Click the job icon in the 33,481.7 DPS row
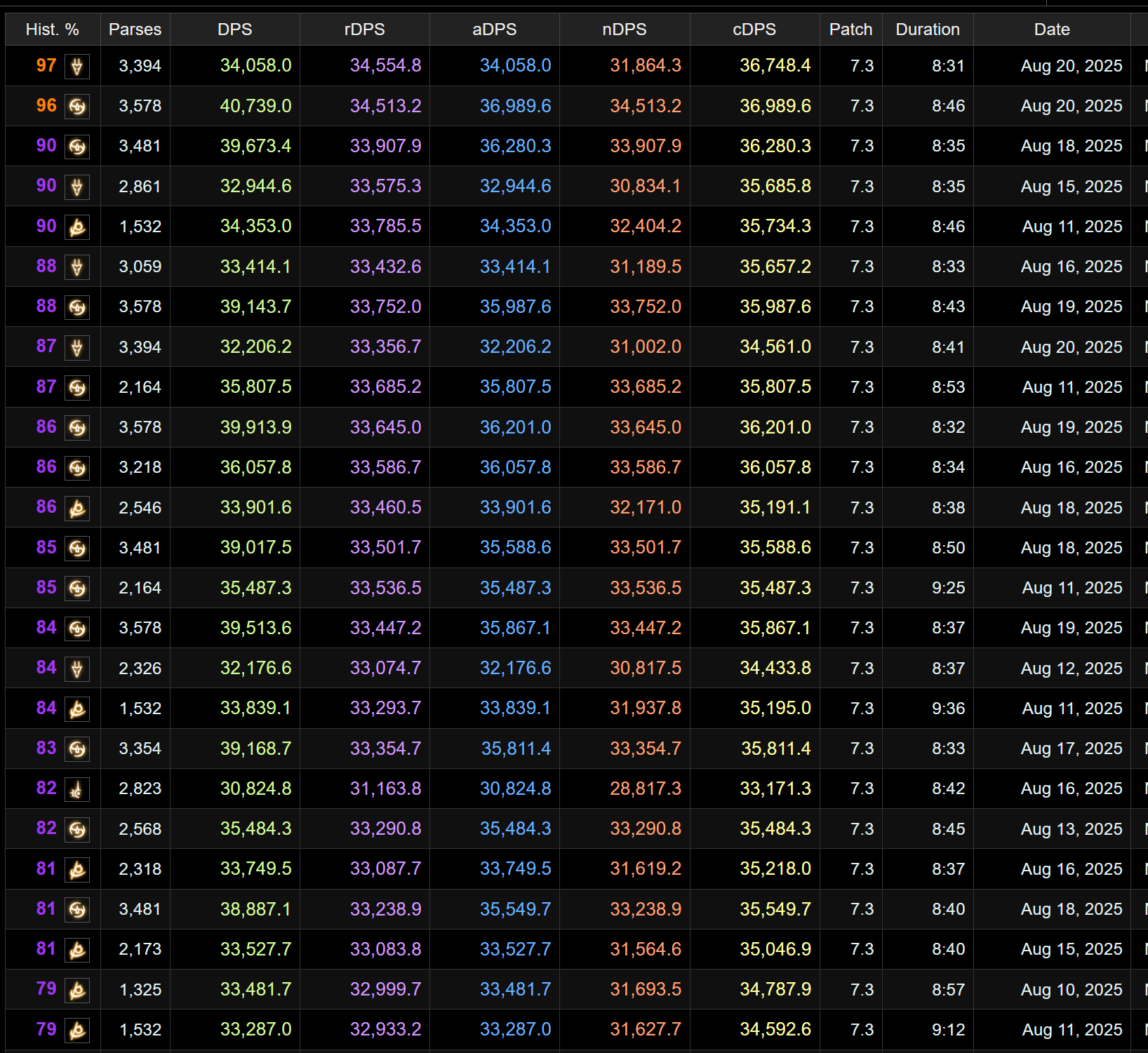Screen dimensions: 1148x1053 tap(77, 991)
